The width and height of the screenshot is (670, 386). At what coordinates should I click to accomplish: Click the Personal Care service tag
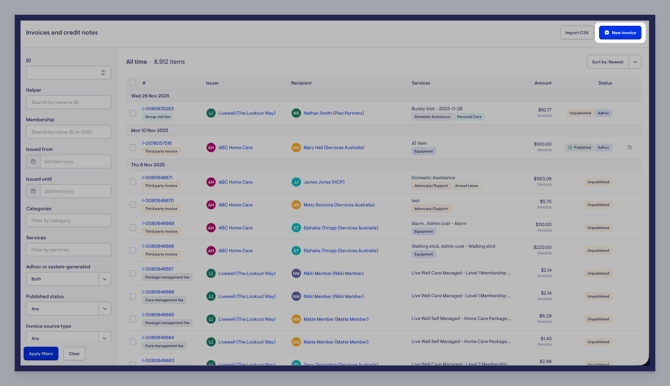pos(469,117)
